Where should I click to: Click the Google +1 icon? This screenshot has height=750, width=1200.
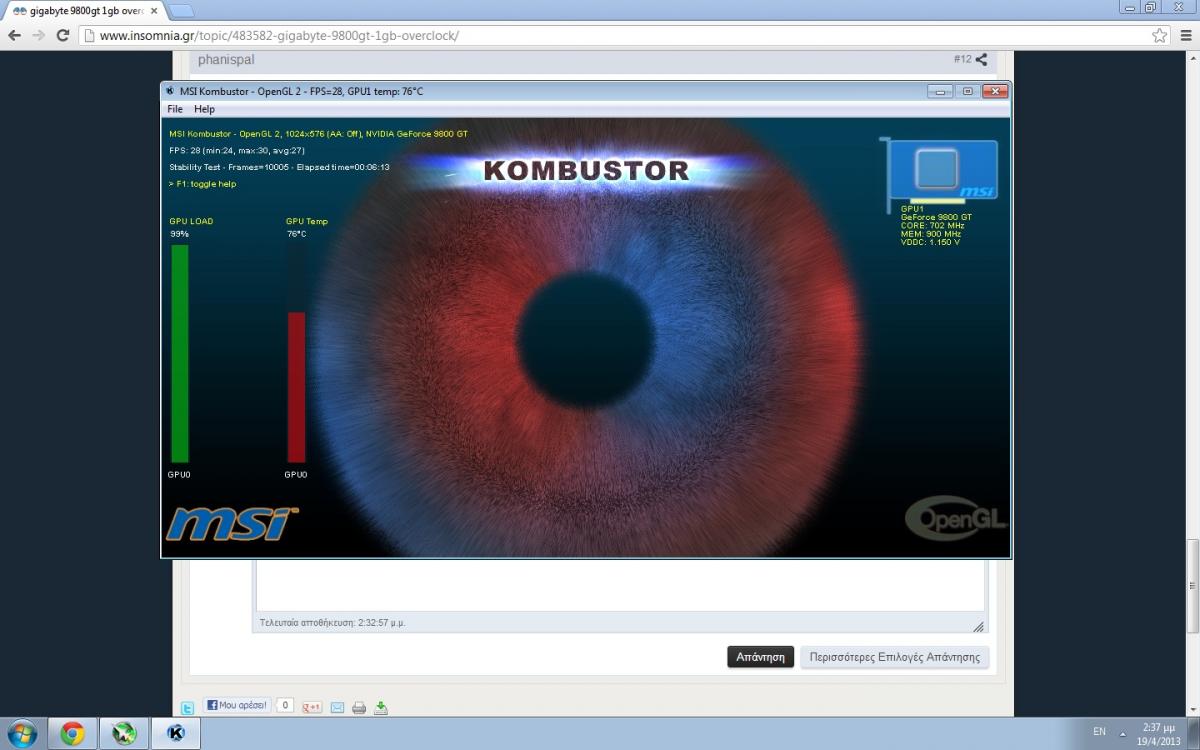[x=312, y=707]
